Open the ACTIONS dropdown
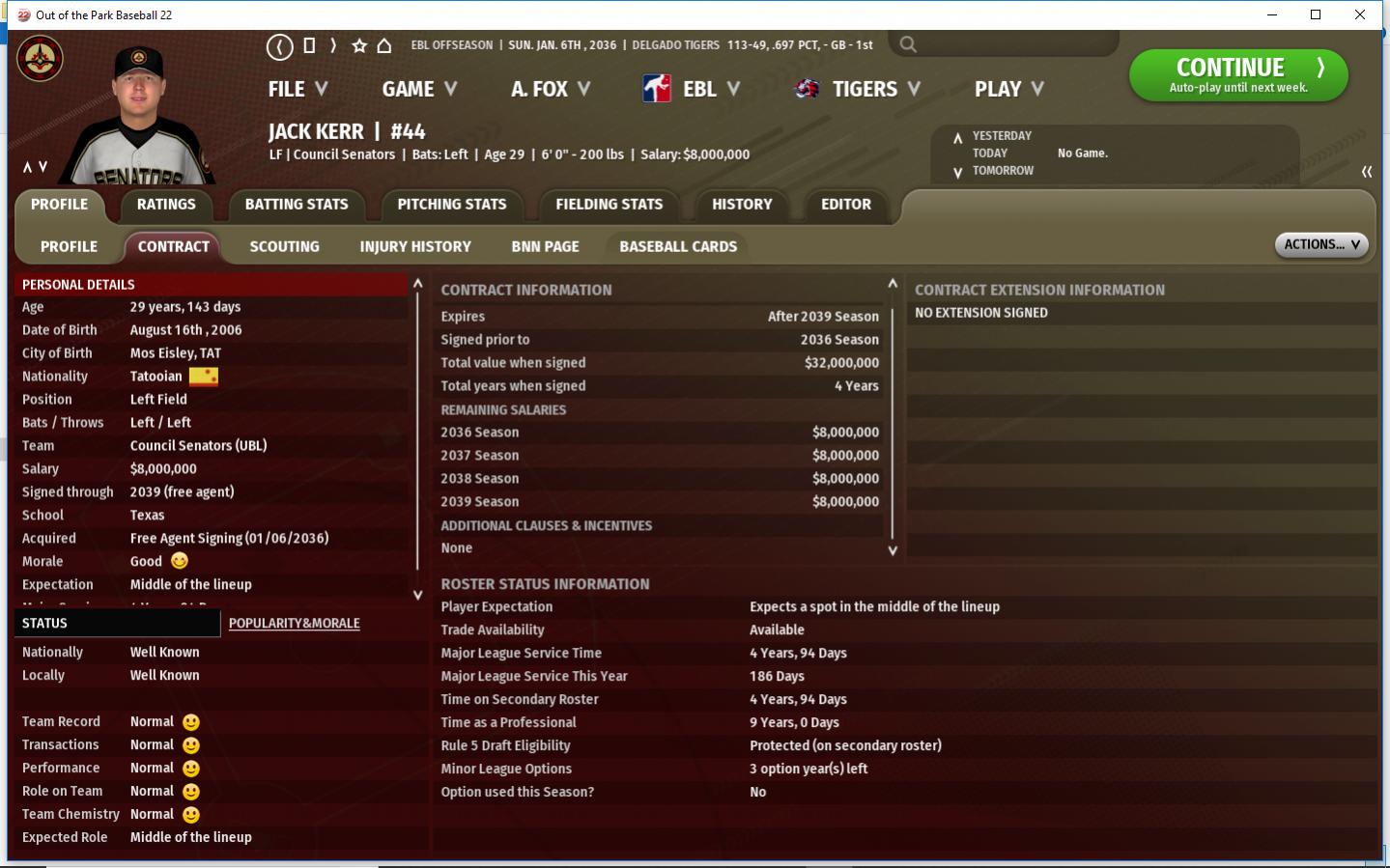The image size is (1390, 868). pyautogui.click(x=1320, y=244)
